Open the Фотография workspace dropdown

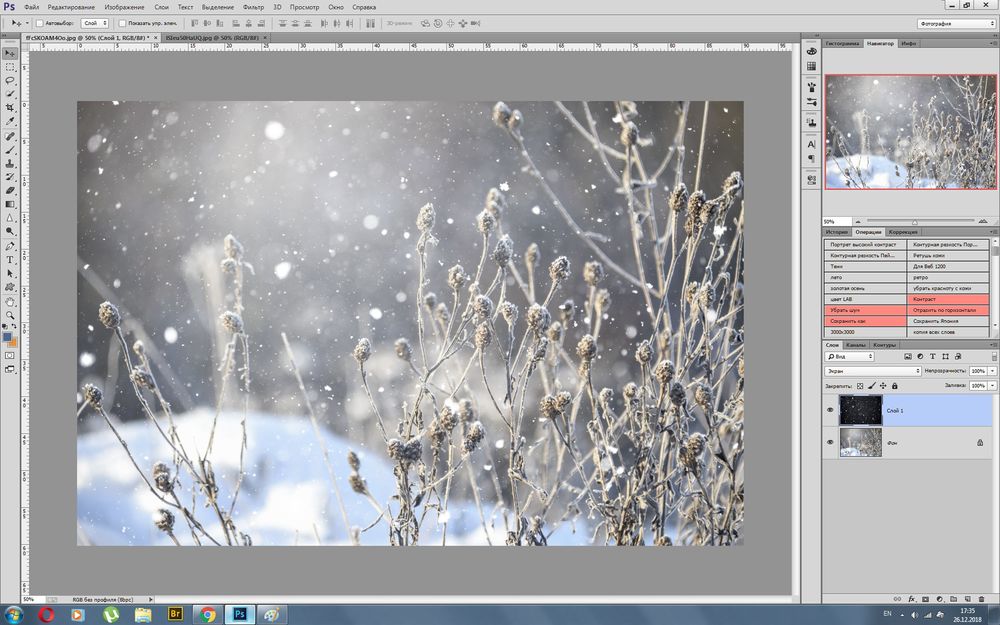click(x=955, y=22)
